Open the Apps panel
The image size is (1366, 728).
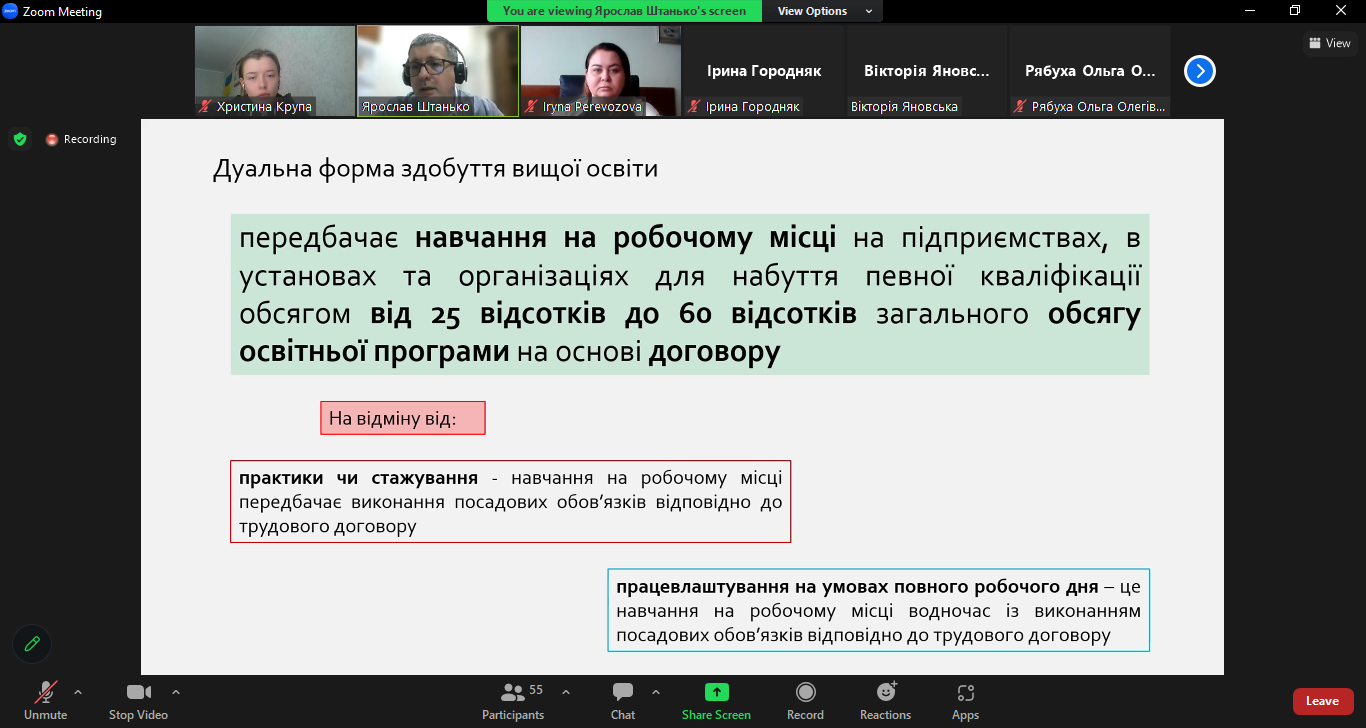(x=965, y=700)
